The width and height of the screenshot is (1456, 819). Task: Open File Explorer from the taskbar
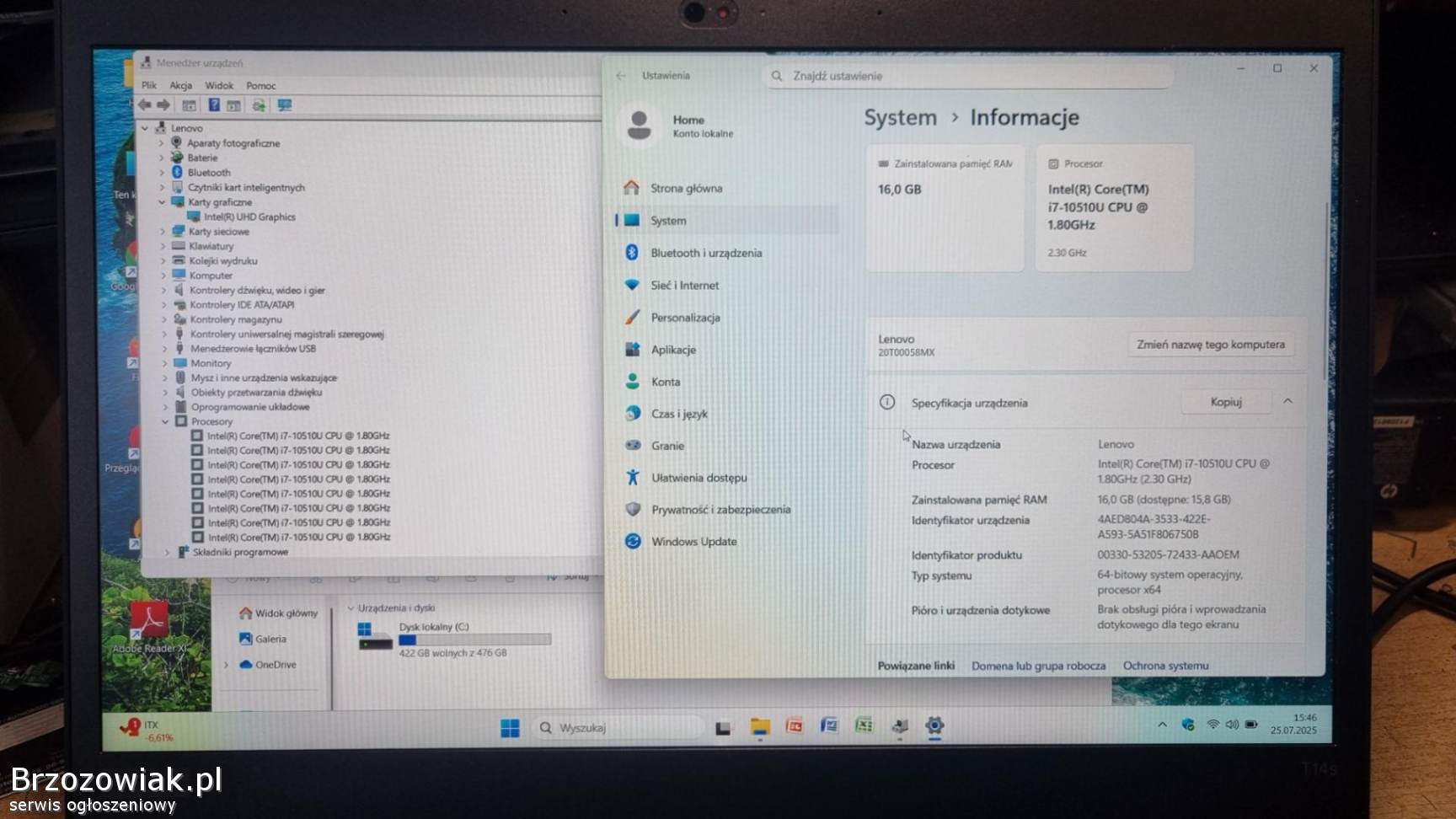(x=760, y=727)
